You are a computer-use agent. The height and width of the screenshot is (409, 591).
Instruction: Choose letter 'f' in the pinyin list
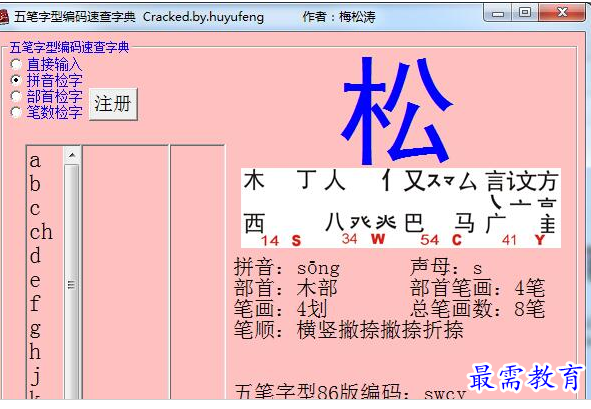(x=35, y=303)
